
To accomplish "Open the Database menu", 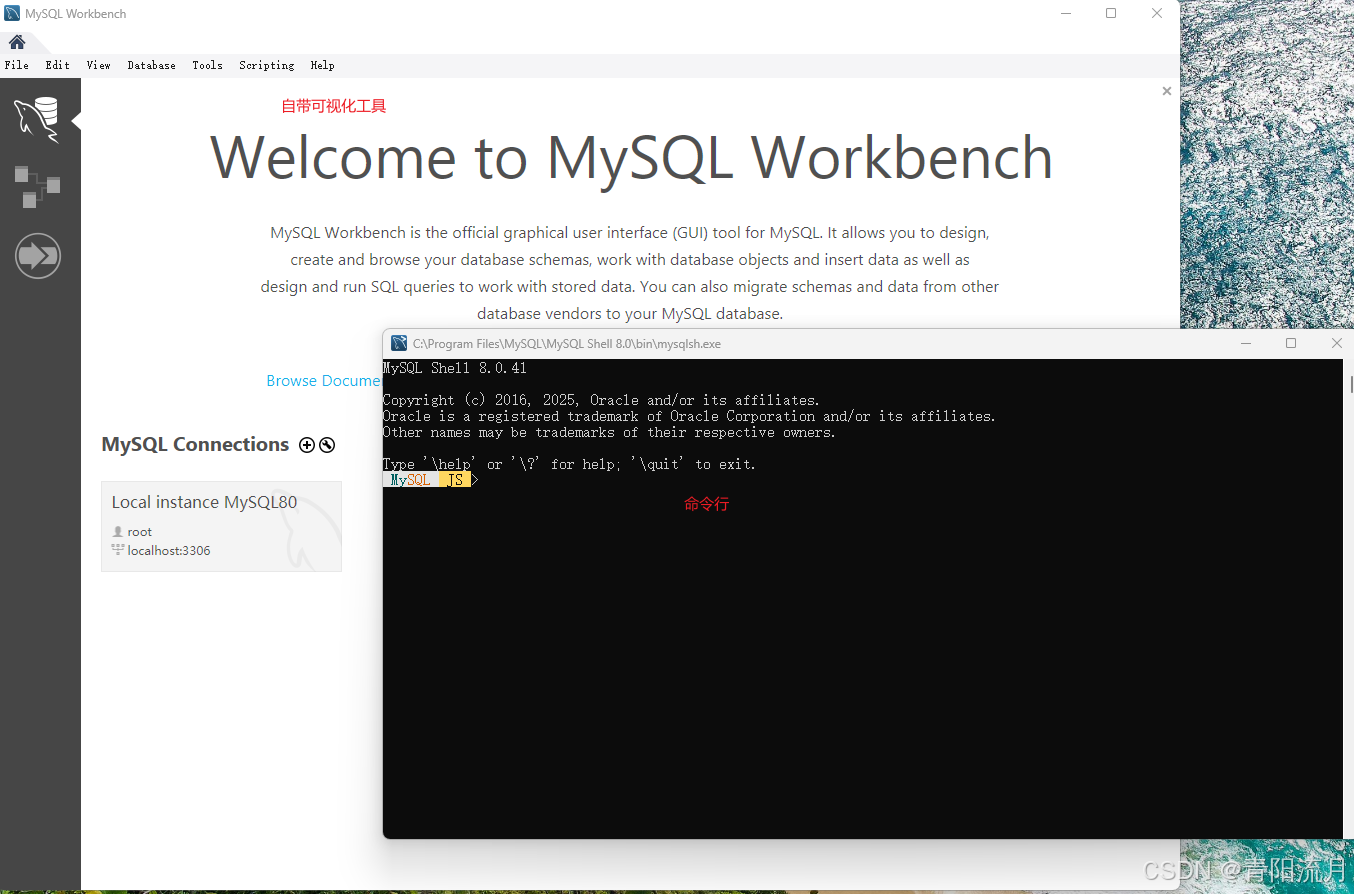I will click(152, 65).
